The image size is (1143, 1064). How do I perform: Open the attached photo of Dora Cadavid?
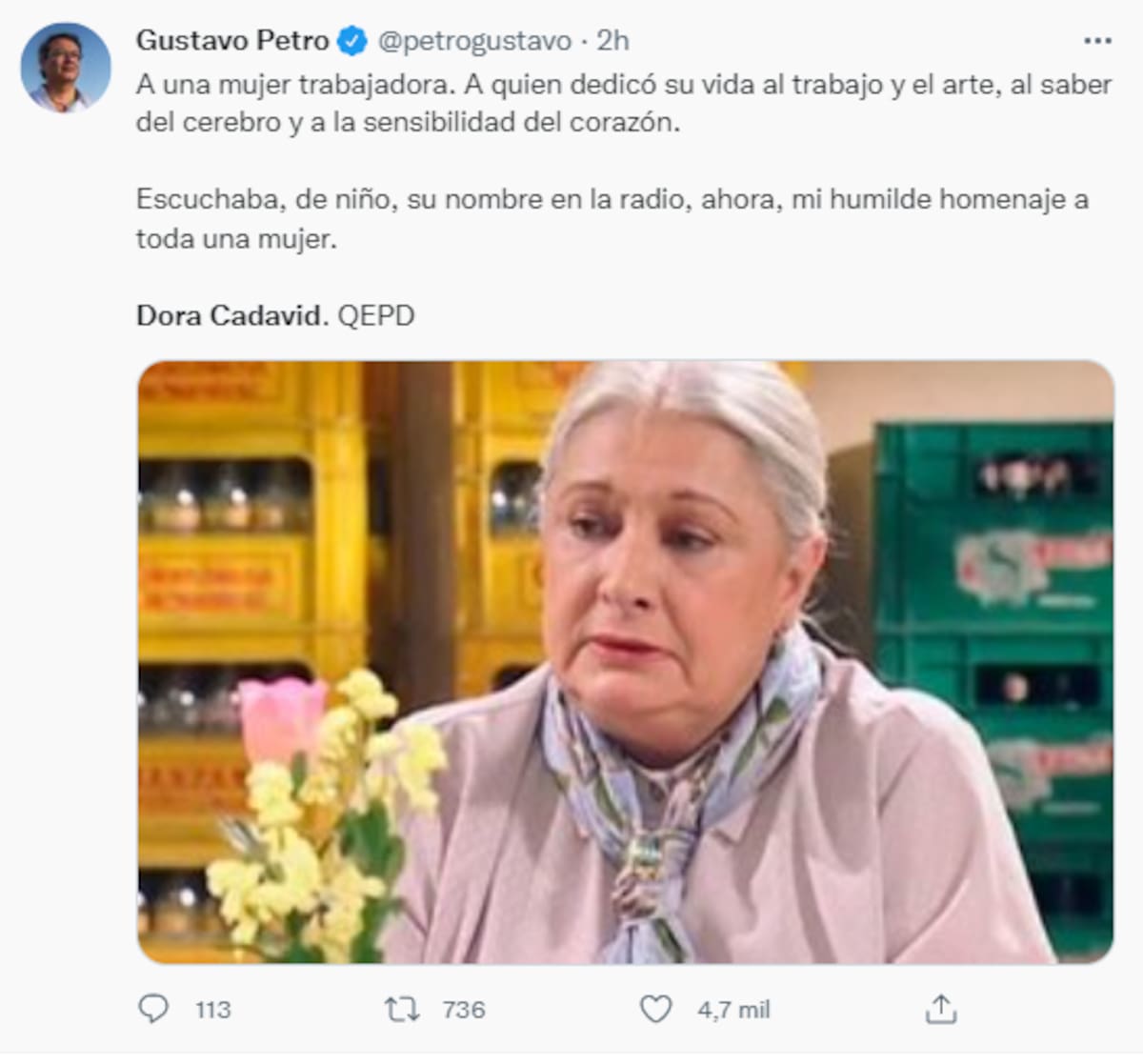[x=625, y=662]
